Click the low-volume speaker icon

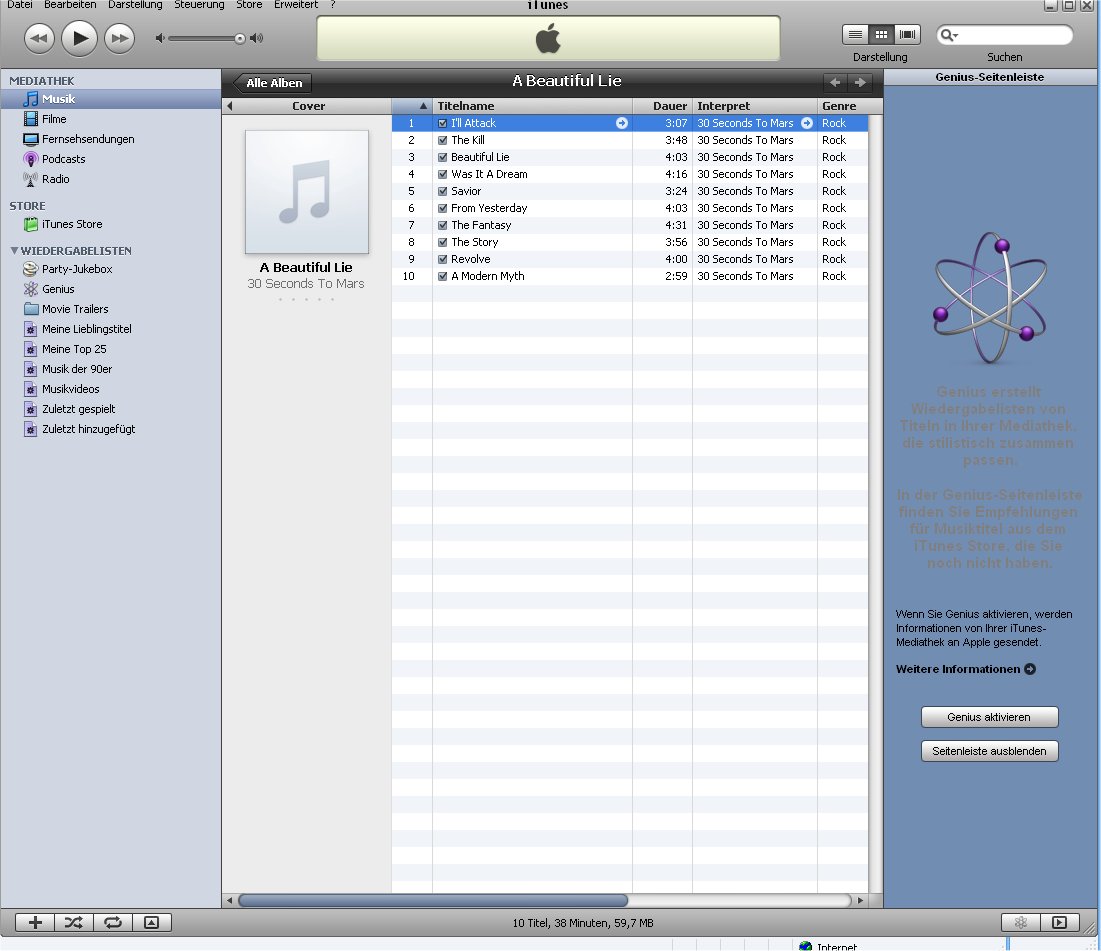pos(160,38)
